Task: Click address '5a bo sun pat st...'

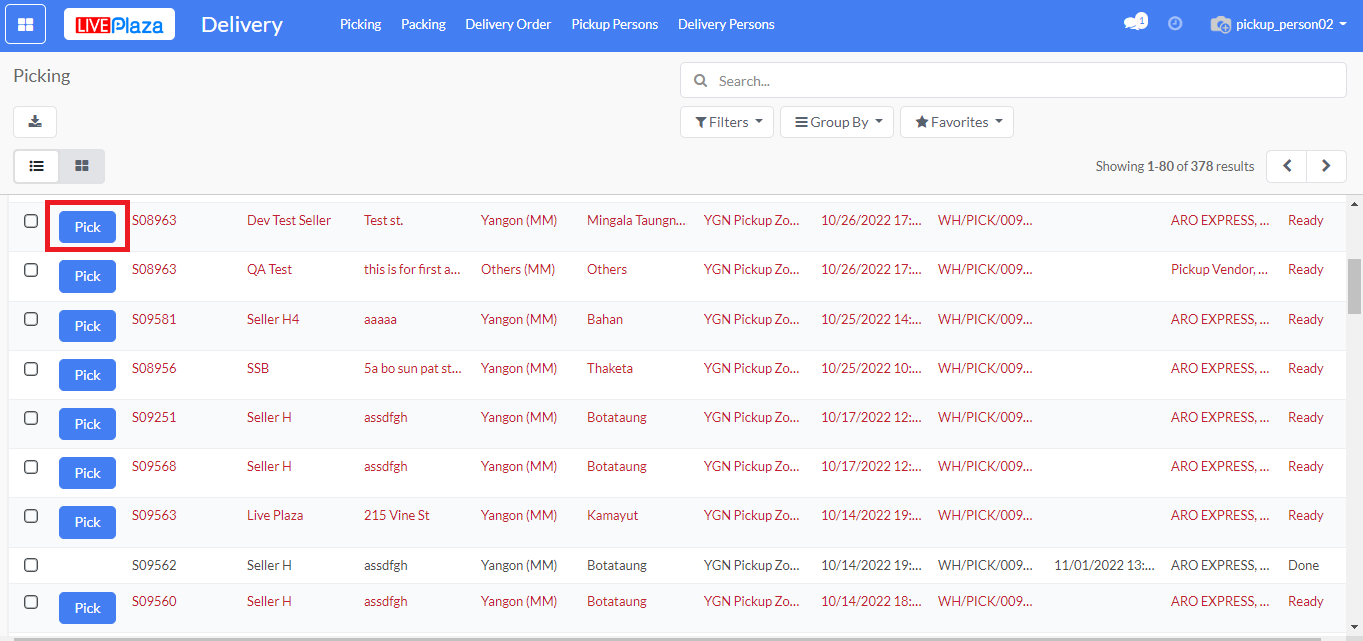Action: tap(413, 368)
